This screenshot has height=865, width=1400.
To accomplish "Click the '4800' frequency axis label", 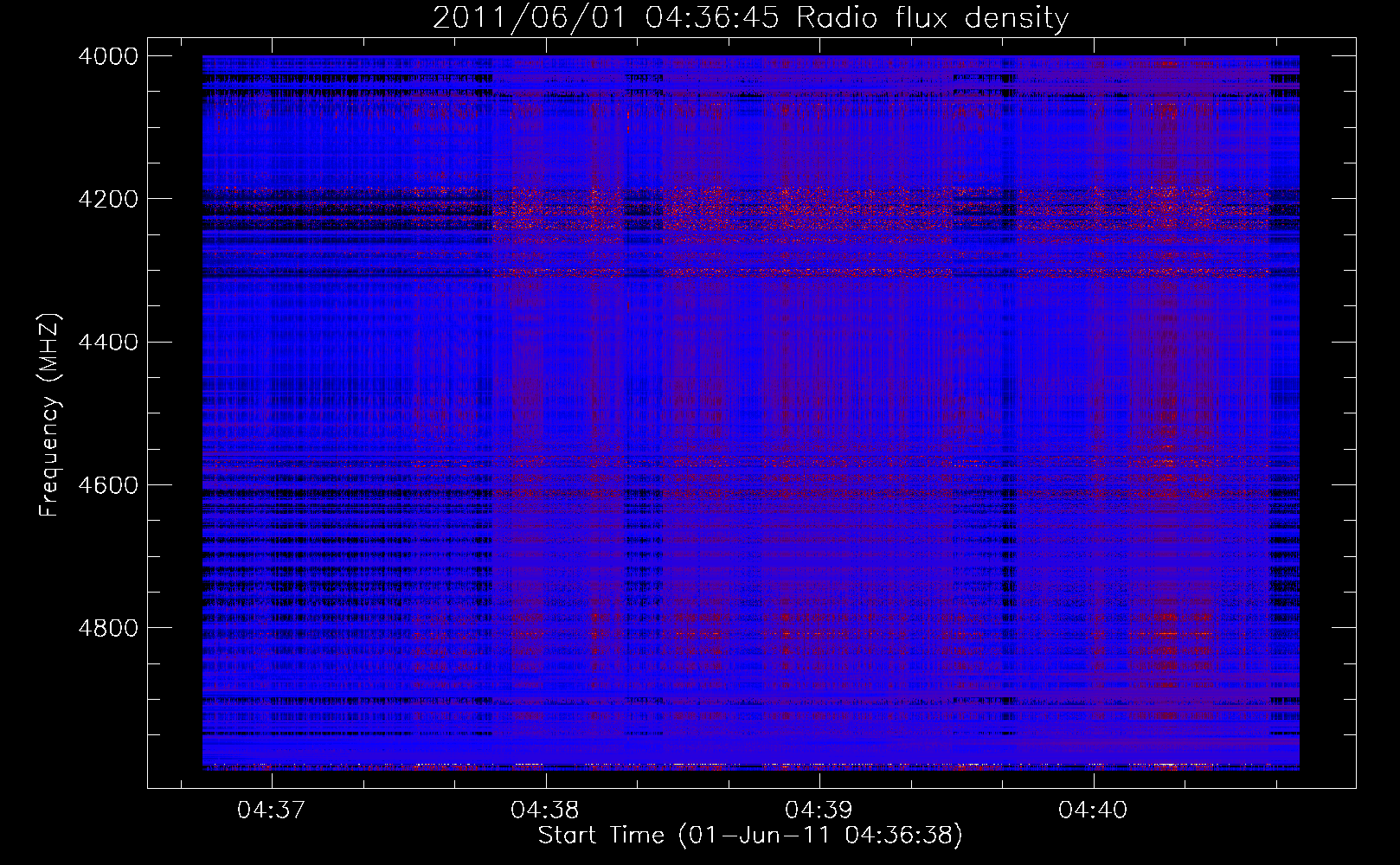I will [108, 628].
